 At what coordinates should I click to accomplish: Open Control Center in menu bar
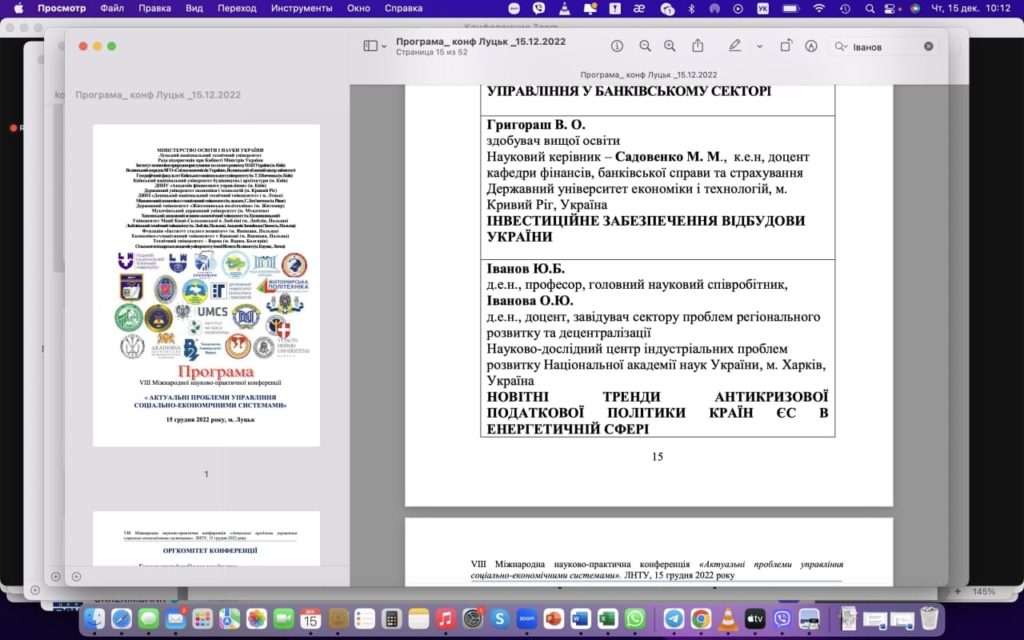point(889,8)
